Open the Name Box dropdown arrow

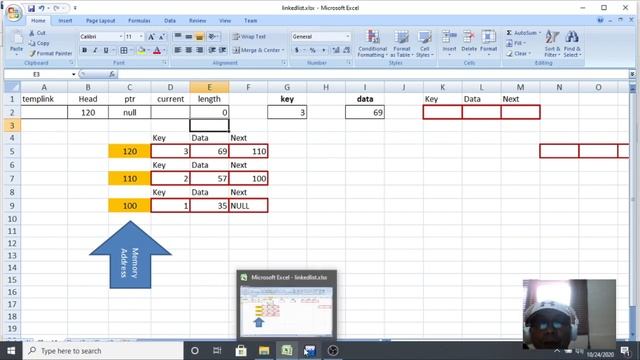tap(73, 74)
